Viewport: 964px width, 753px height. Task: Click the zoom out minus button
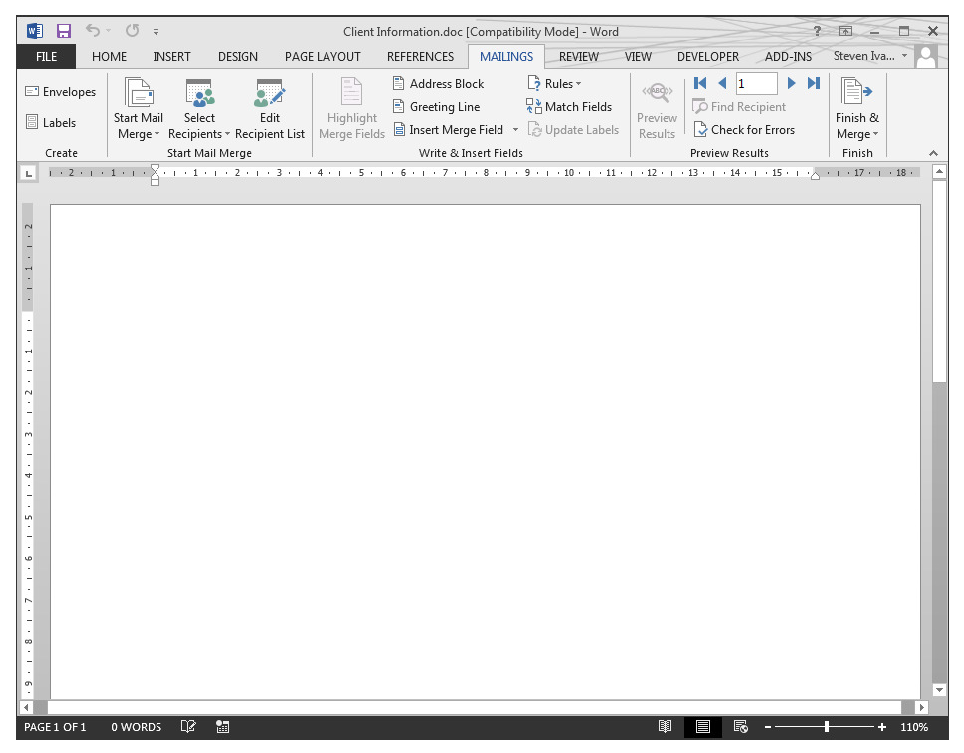click(768, 727)
